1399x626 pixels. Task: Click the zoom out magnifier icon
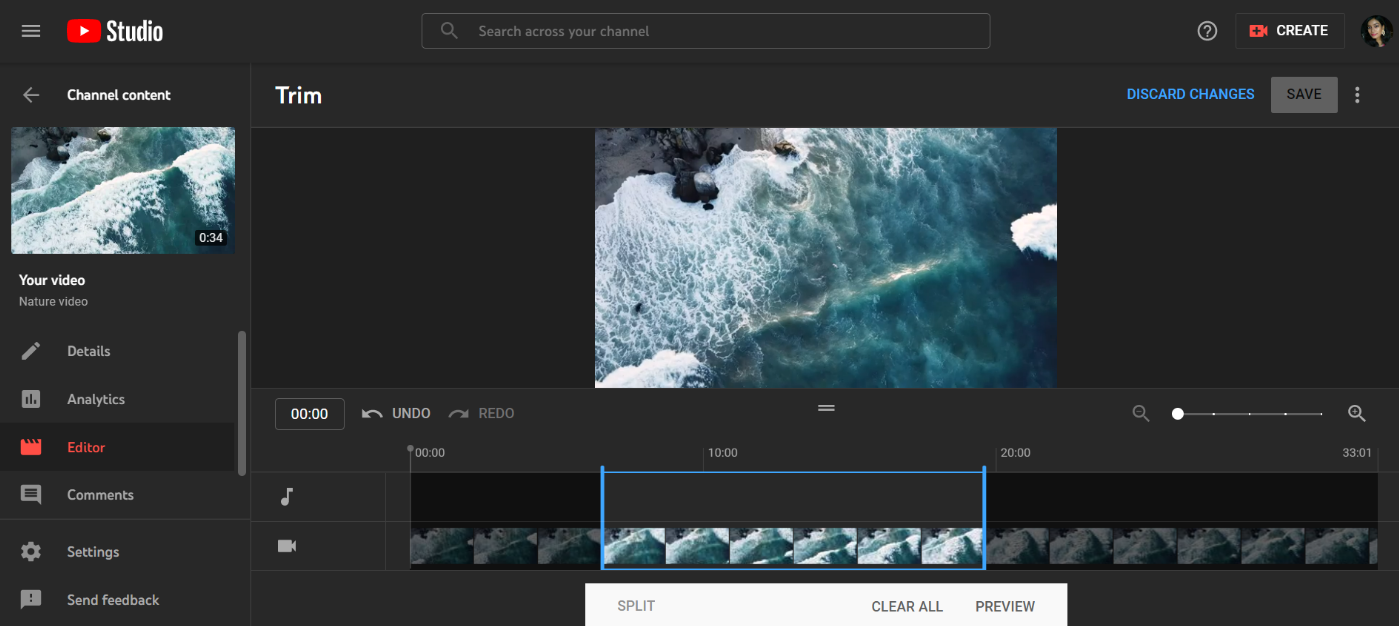point(1141,413)
